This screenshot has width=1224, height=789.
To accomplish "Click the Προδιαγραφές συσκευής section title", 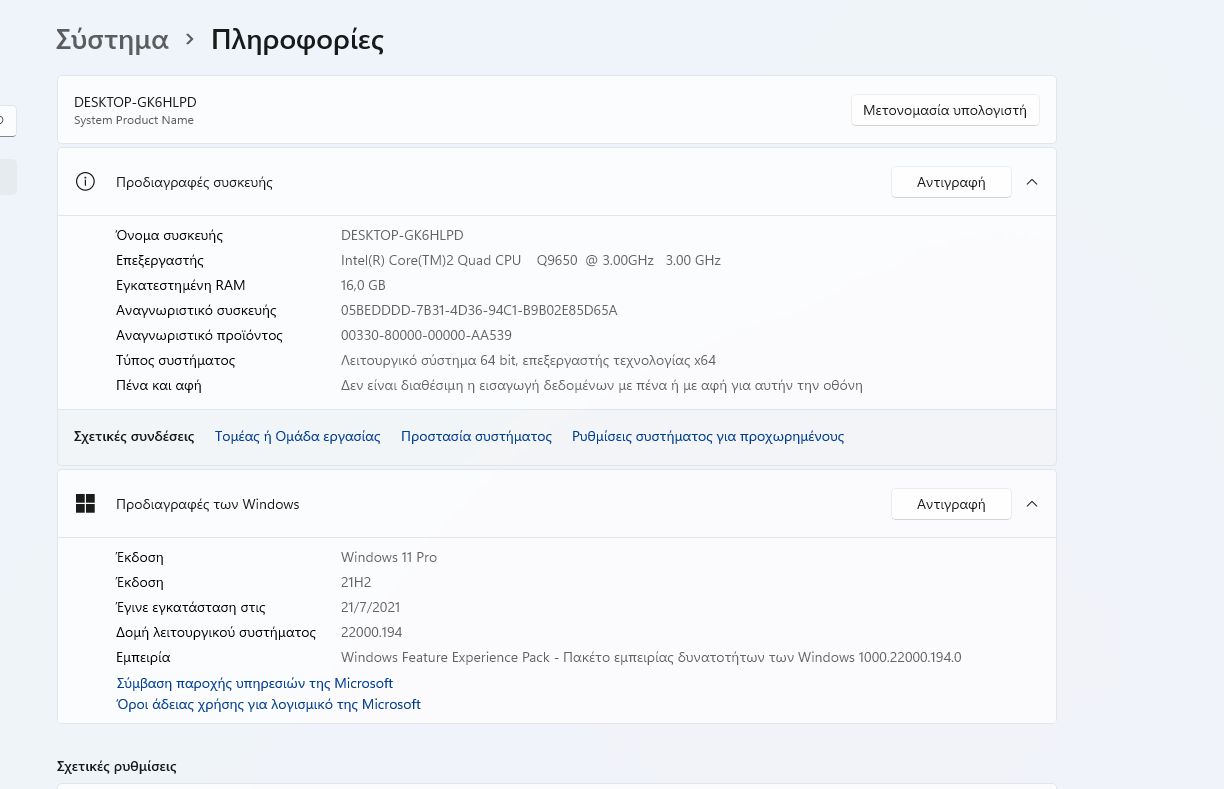I will pyautogui.click(x=195, y=182).
